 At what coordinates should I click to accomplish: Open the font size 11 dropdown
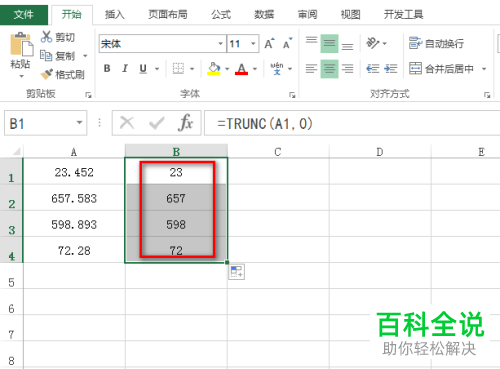(253, 44)
